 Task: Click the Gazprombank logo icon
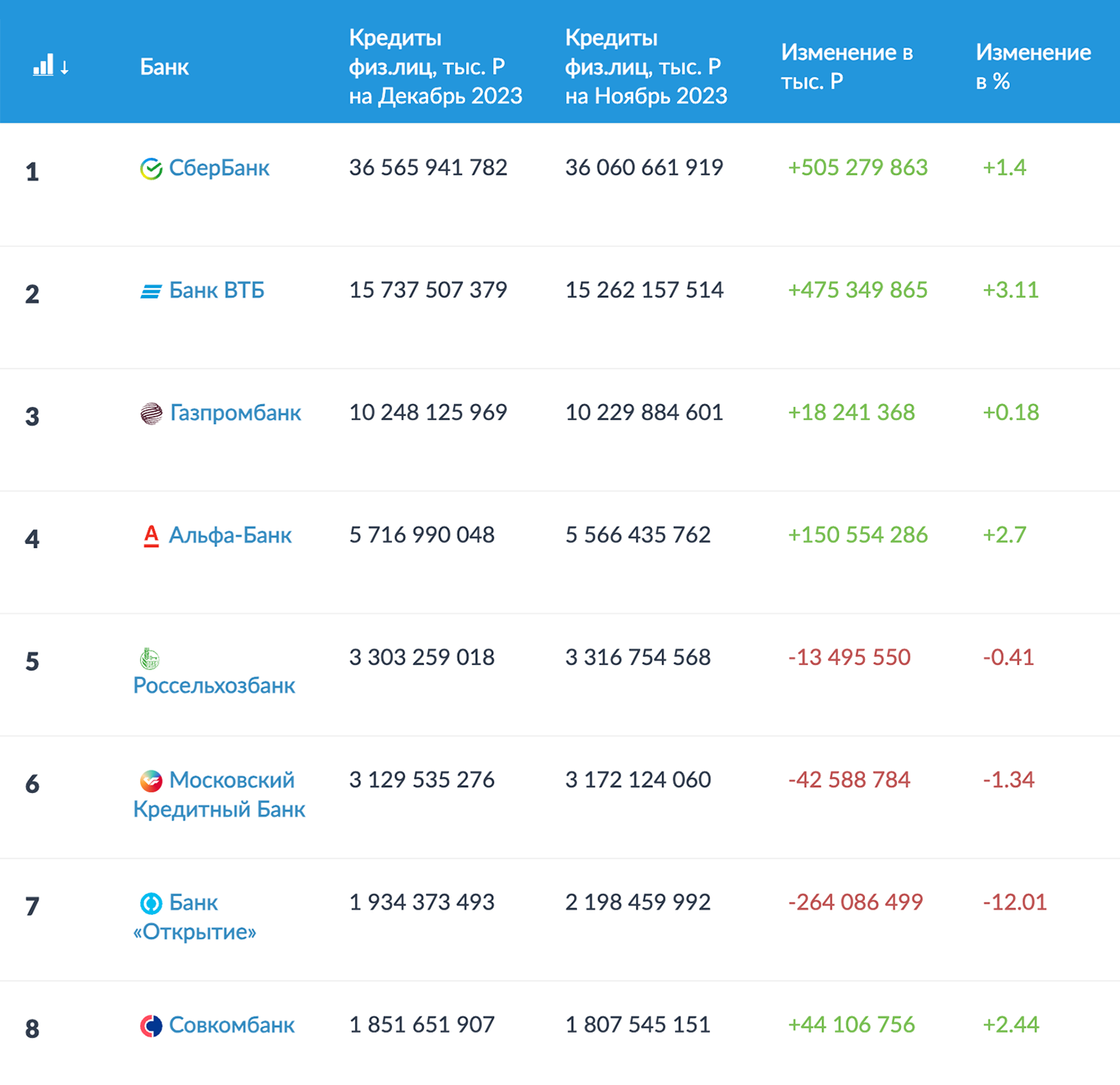(151, 414)
